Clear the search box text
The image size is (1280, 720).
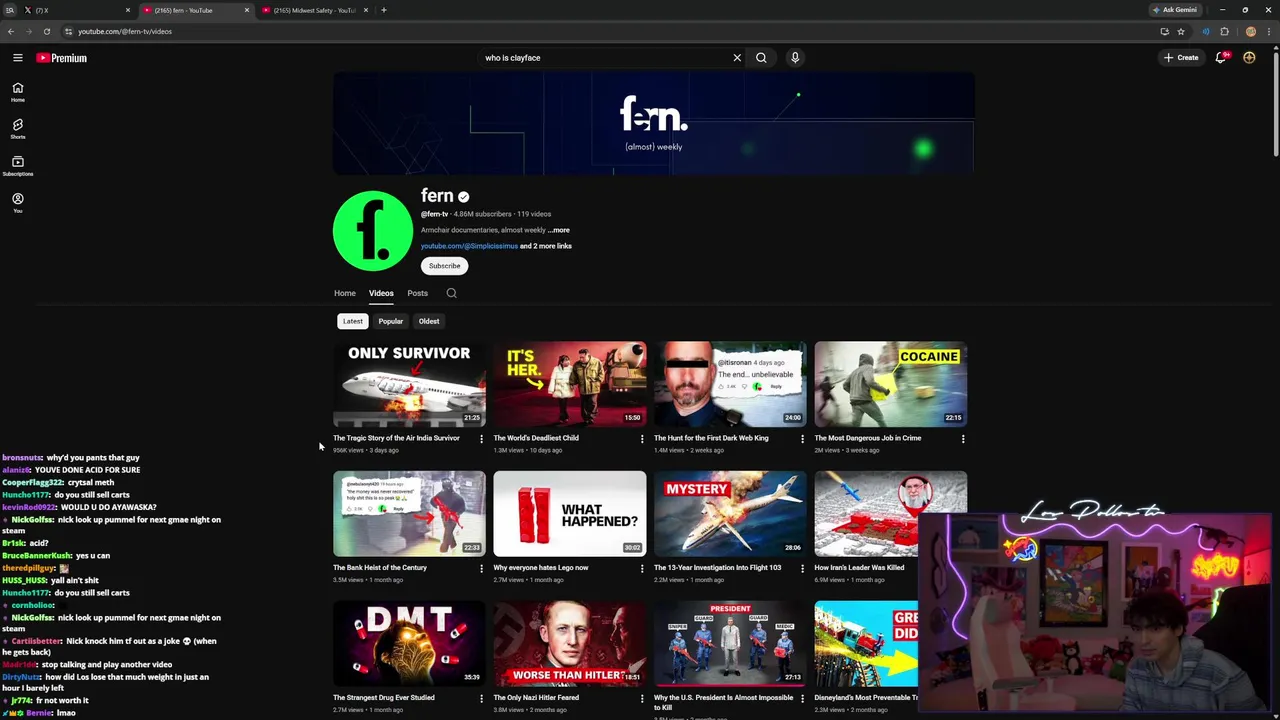(737, 58)
